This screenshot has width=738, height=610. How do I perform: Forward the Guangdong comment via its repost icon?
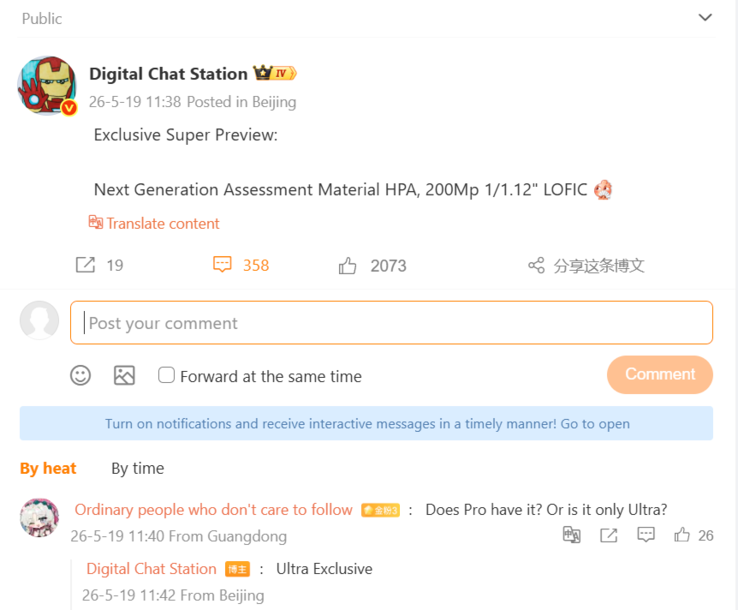[609, 535]
